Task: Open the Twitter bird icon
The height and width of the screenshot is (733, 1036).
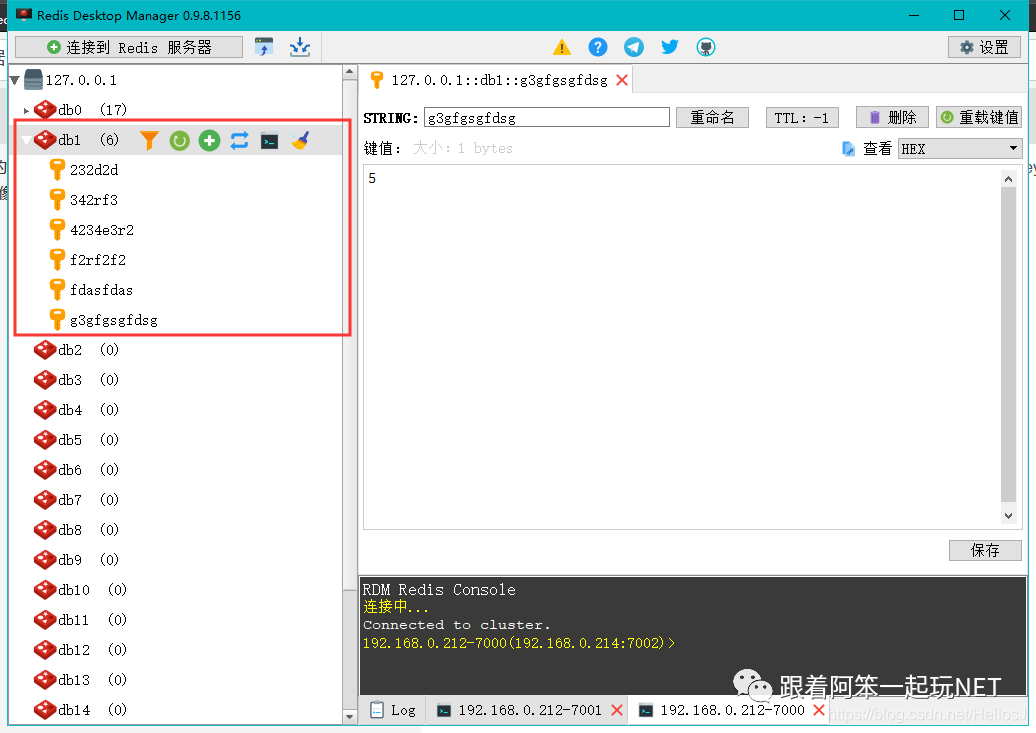Action: [x=669, y=47]
